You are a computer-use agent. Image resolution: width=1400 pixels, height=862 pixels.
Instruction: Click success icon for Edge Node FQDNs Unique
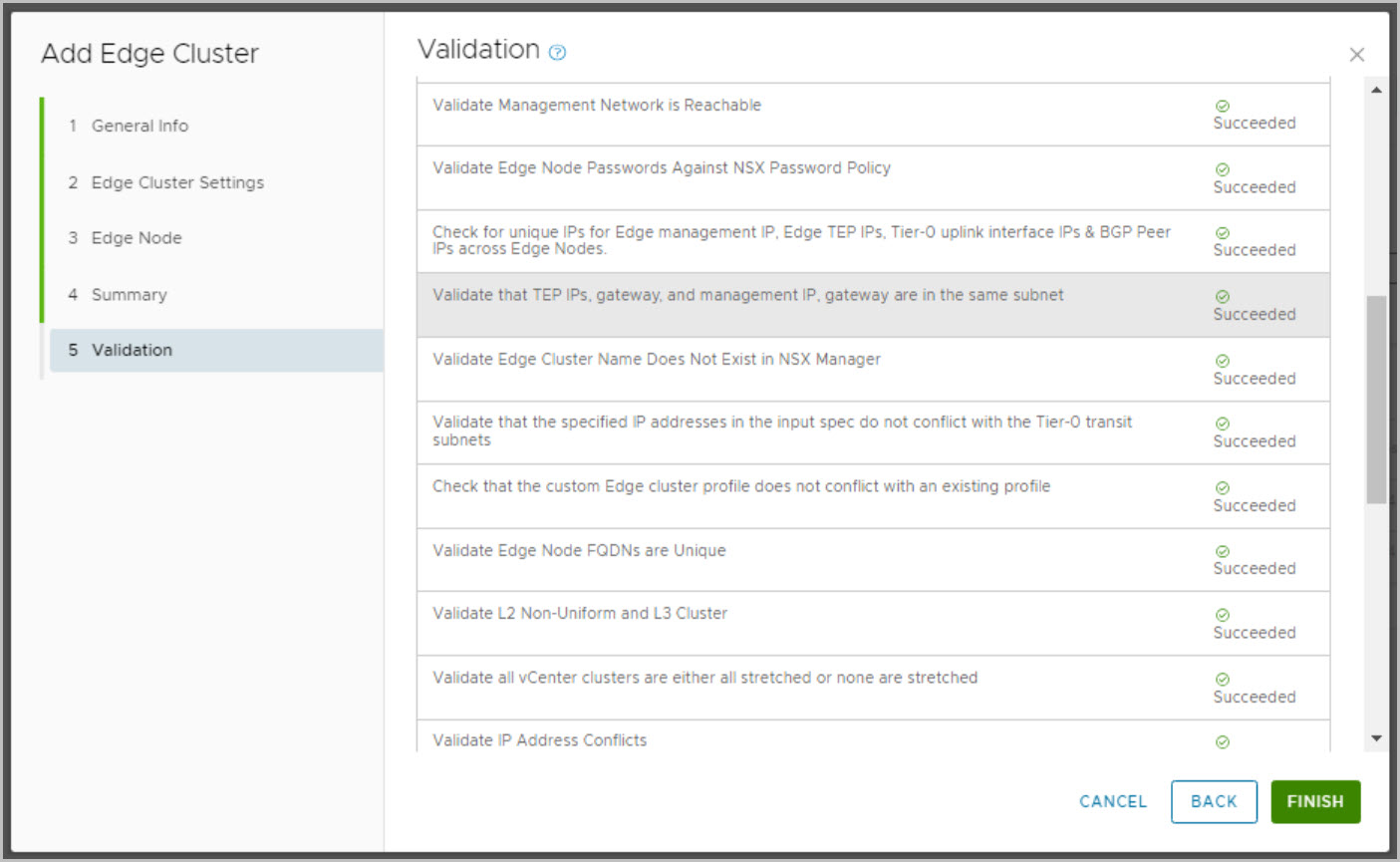coord(1223,551)
